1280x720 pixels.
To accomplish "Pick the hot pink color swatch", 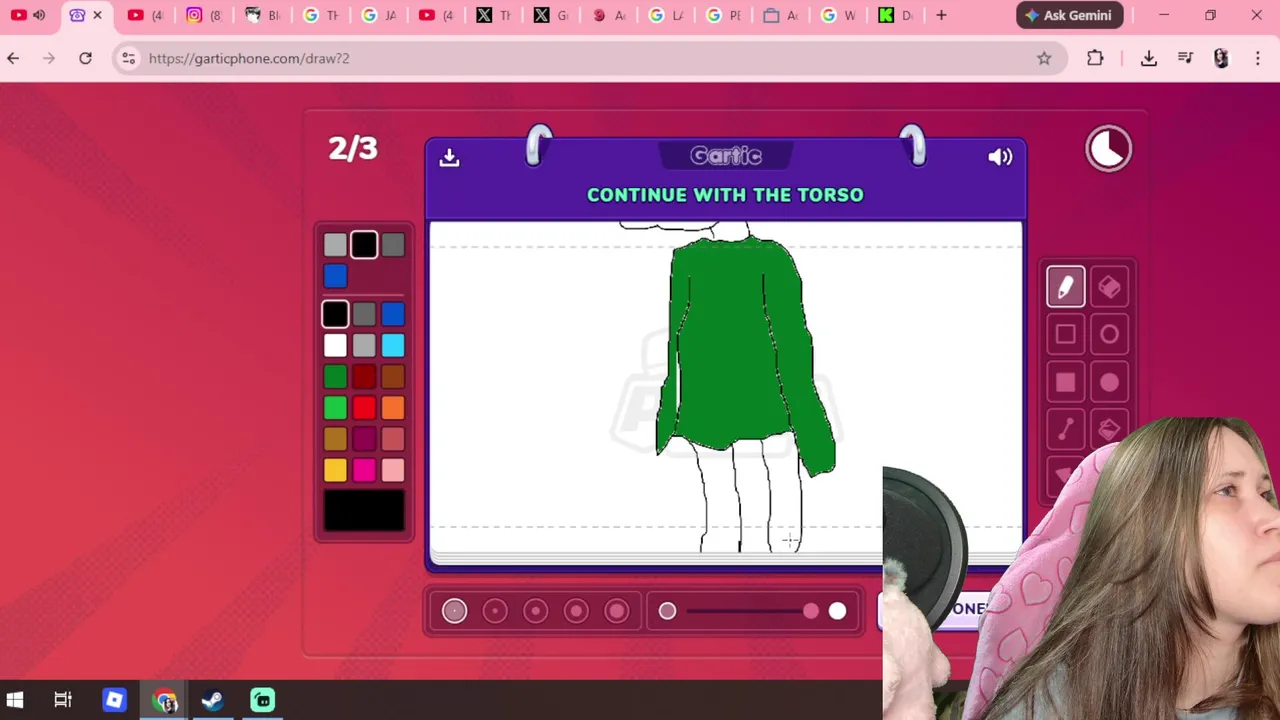I will pos(364,470).
